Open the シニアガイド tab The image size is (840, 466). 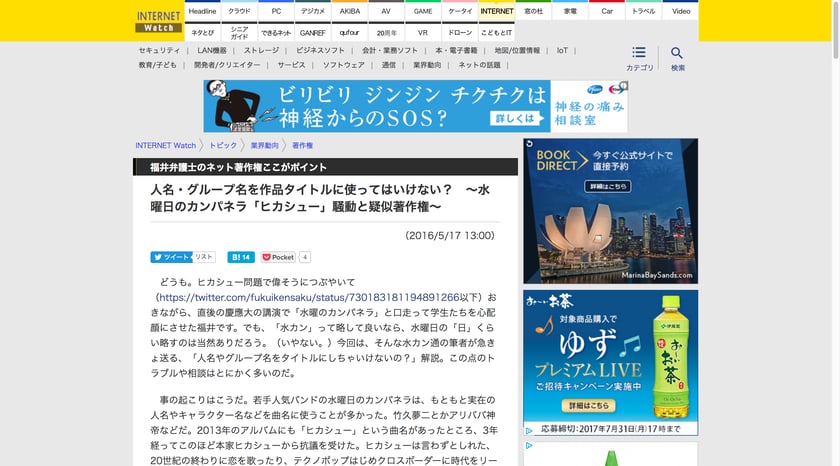click(x=239, y=33)
